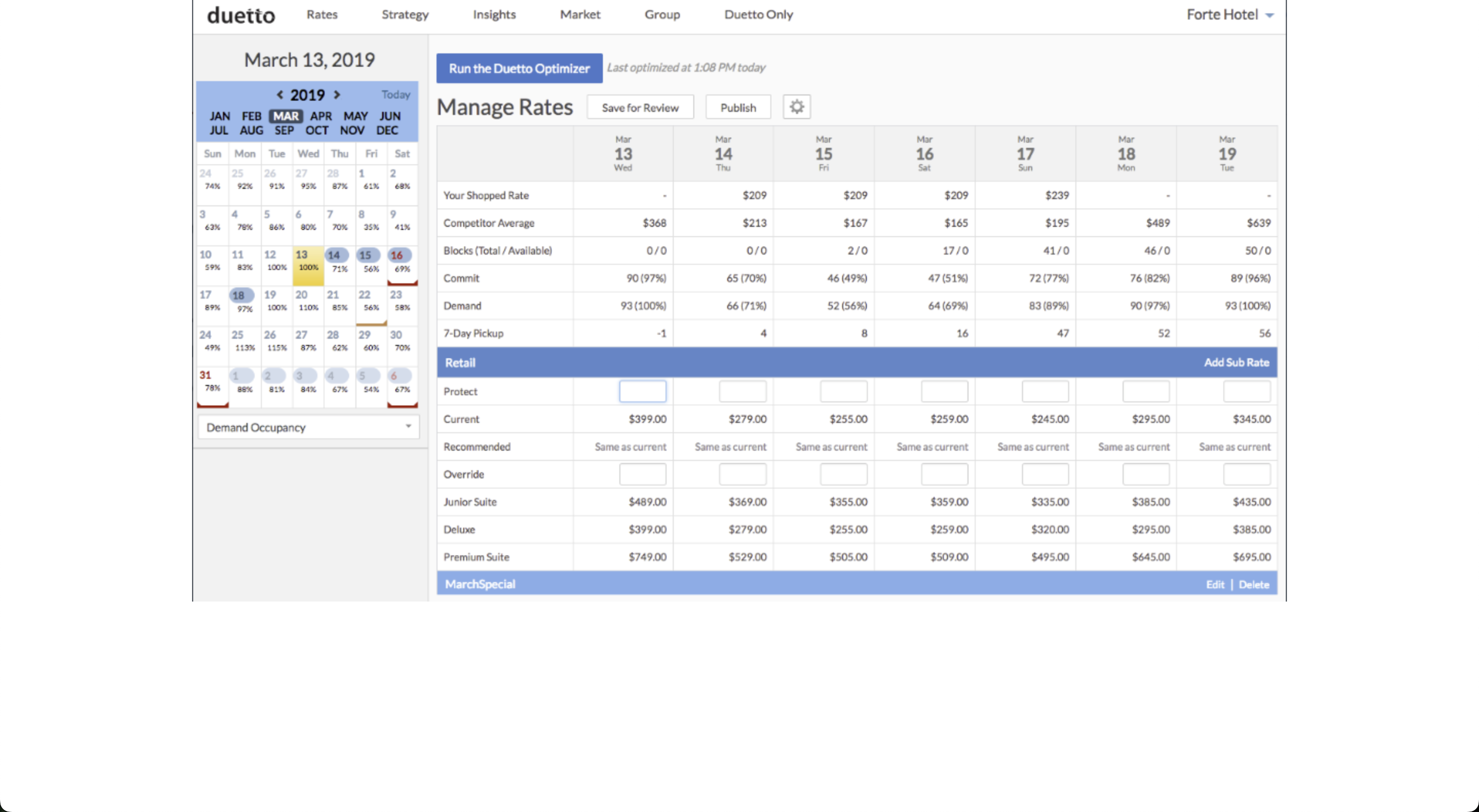
Task: Select APR in the month picker
Action: pos(321,116)
